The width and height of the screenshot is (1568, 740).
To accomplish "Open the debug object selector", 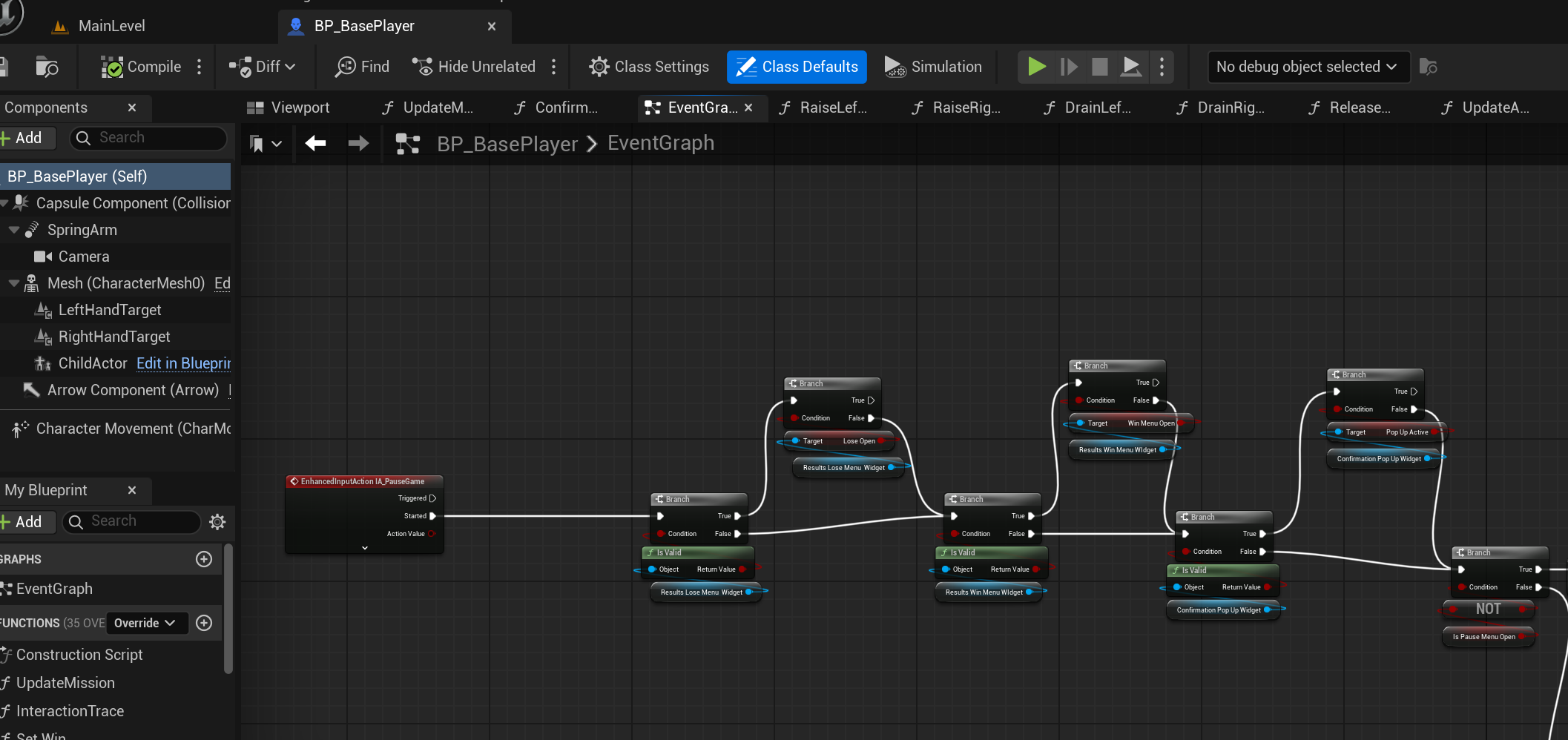I will (1308, 67).
